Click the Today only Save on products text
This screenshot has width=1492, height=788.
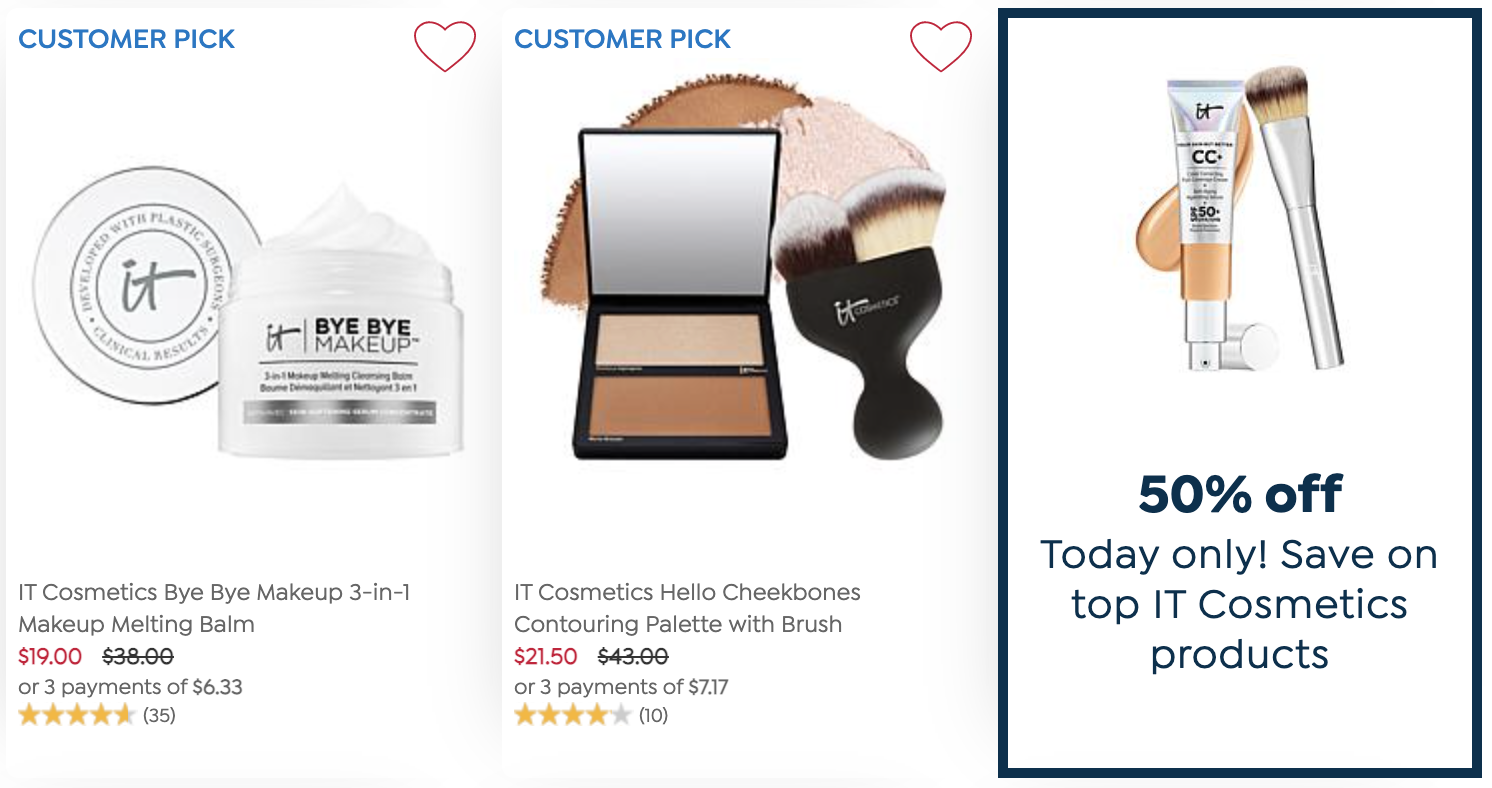[x=1239, y=604]
